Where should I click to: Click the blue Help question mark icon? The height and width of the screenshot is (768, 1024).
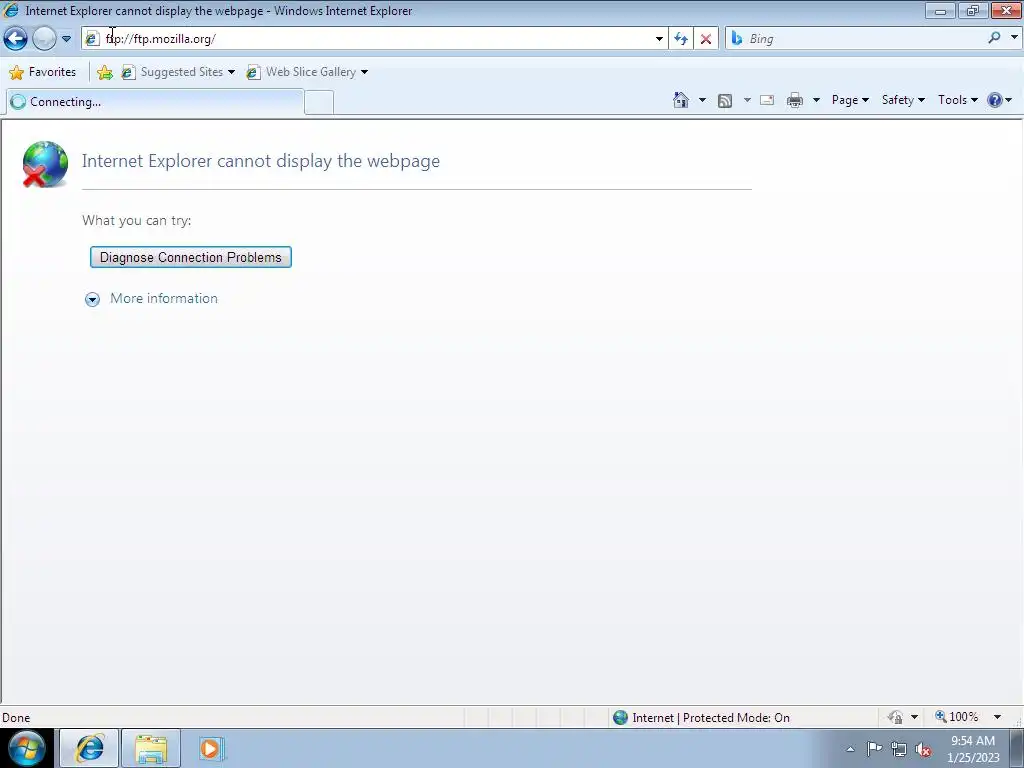995,100
